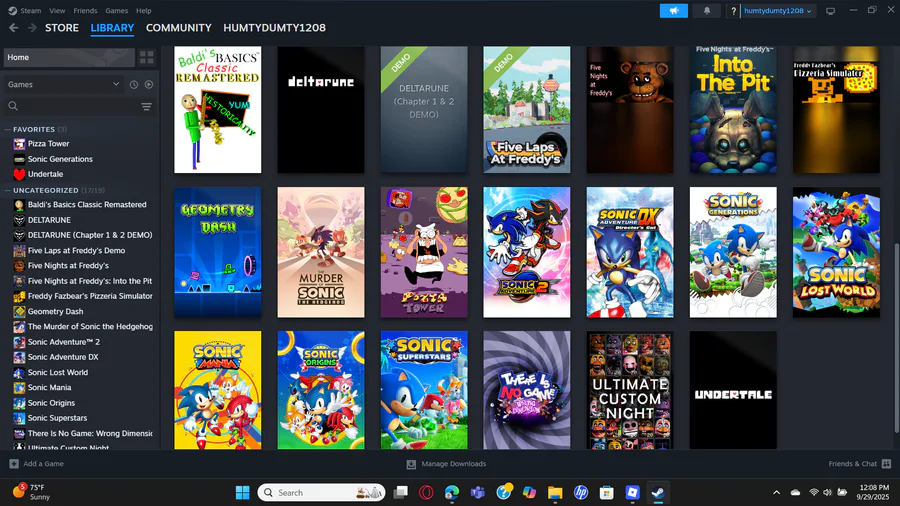Open the notifications bell
This screenshot has height=506, width=900.
click(707, 11)
